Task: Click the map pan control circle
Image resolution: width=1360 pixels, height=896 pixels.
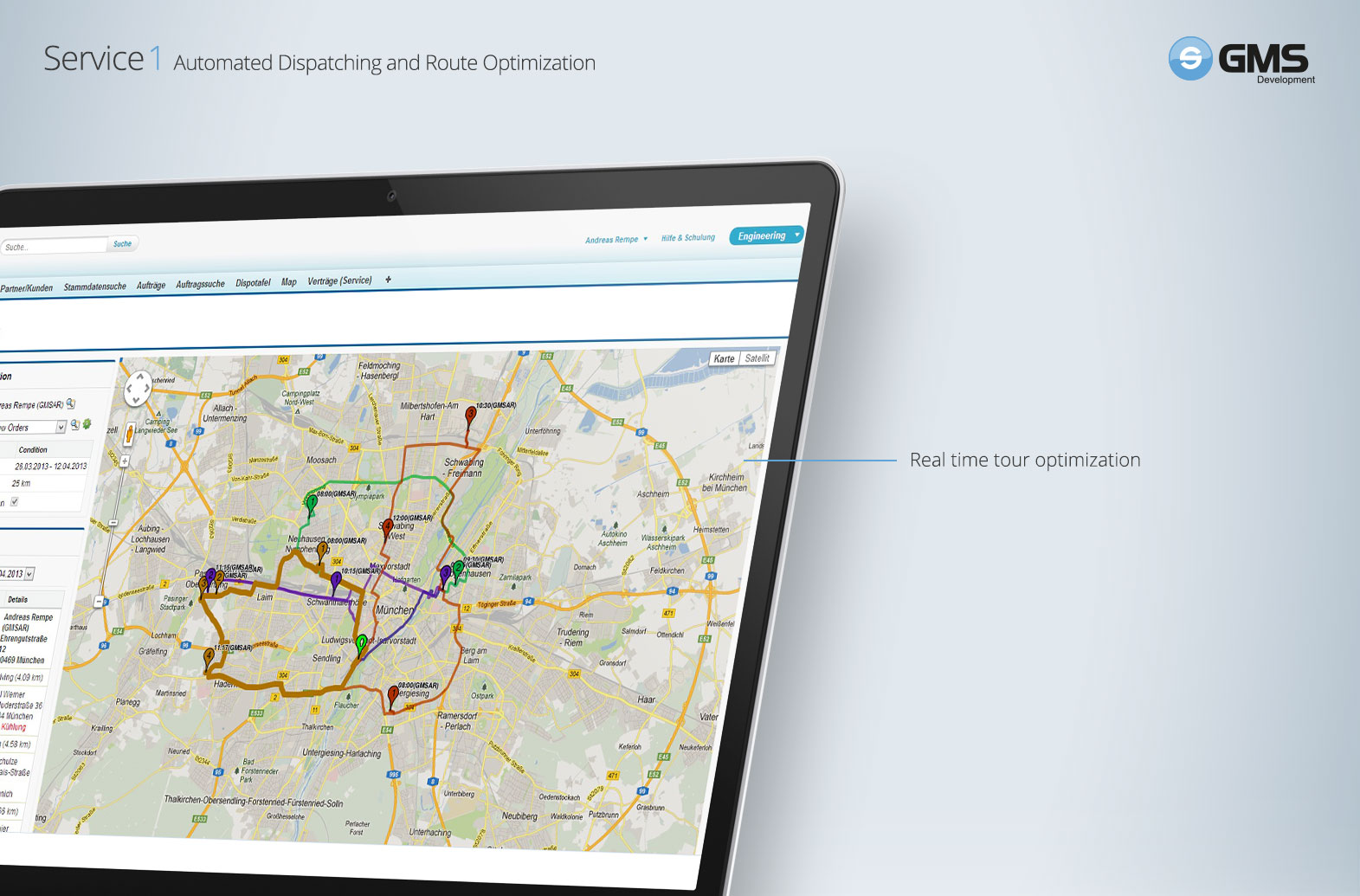Action: [138, 389]
